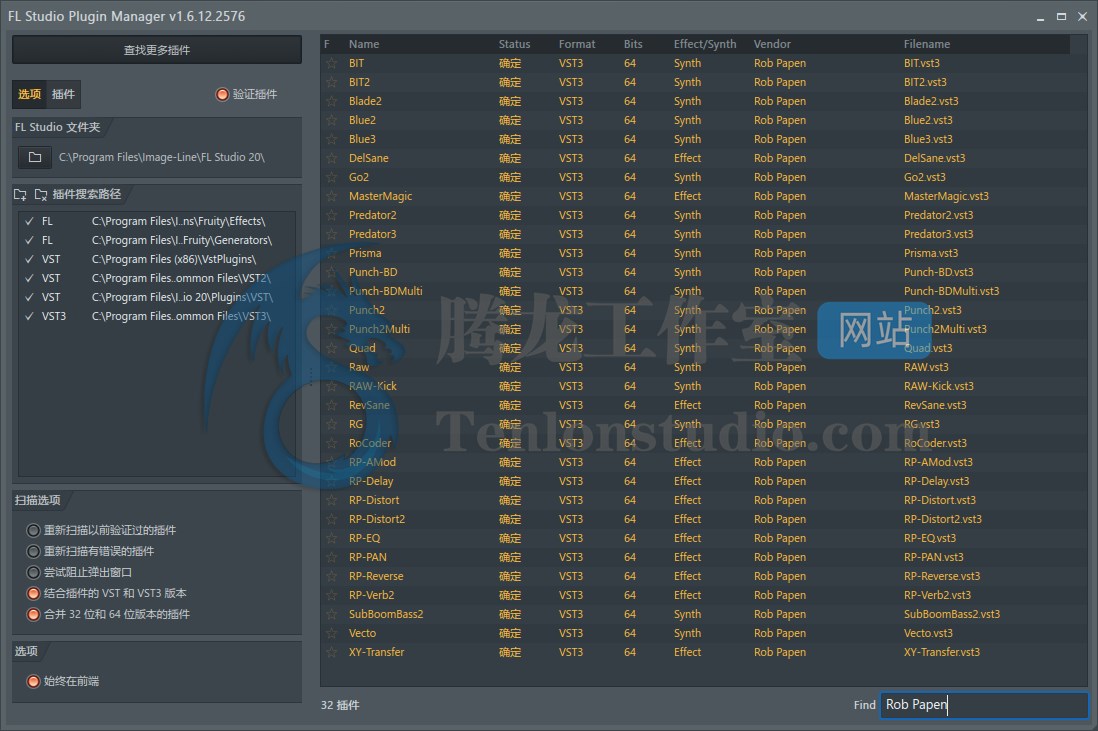The height and width of the screenshot is (731, 1098).
Task: Toggle favorite star on Blade2 row
Action: click(331, 101)
